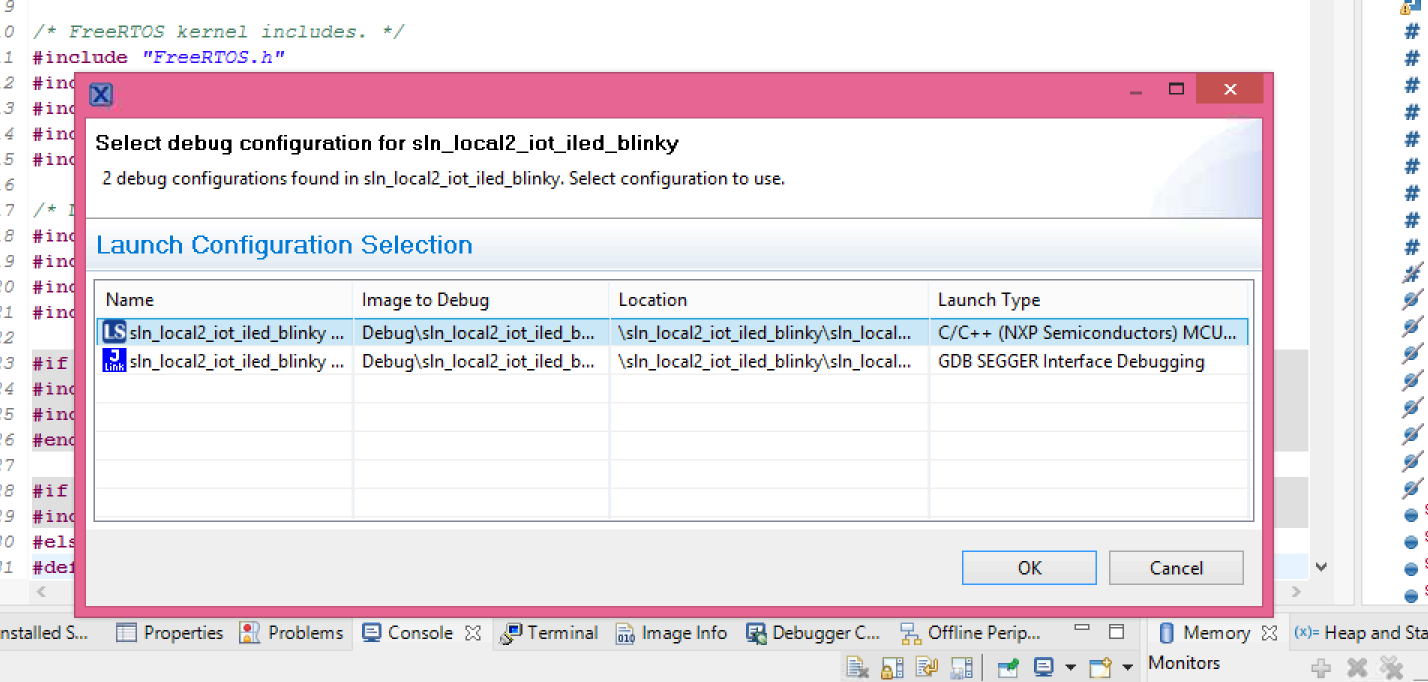
Task: Pin the Console view
Action: tap(1007, 668)
